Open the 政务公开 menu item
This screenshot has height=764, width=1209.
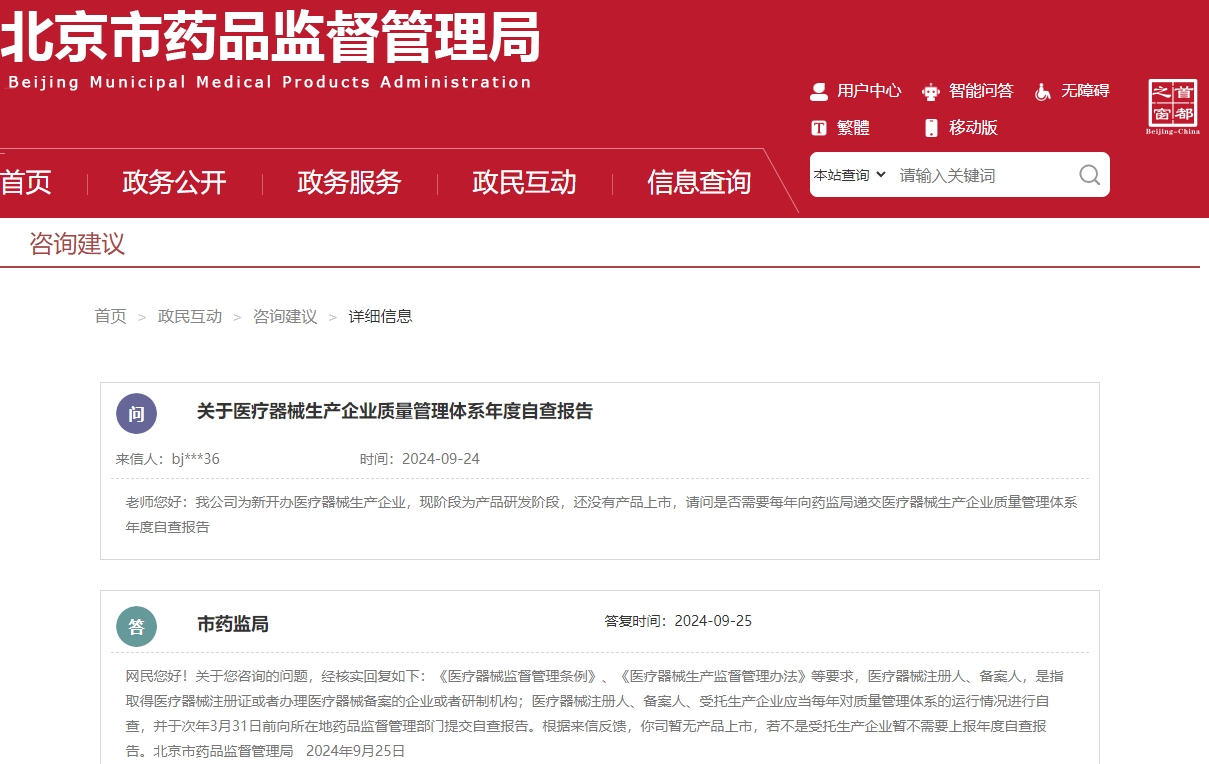click(x=173, y=182)
